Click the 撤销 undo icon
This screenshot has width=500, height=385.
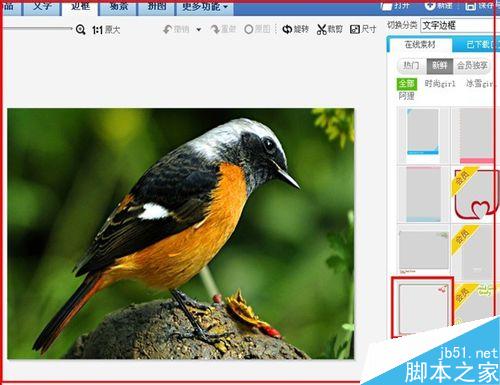click(168, 30)
